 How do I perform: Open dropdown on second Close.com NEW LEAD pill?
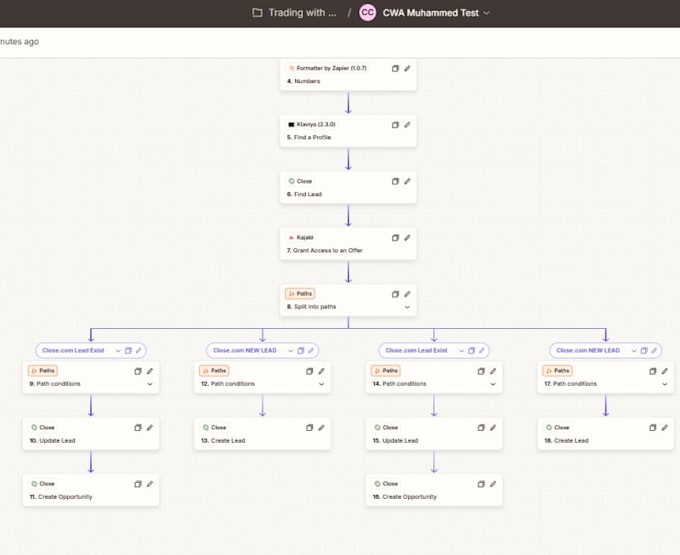634,351
